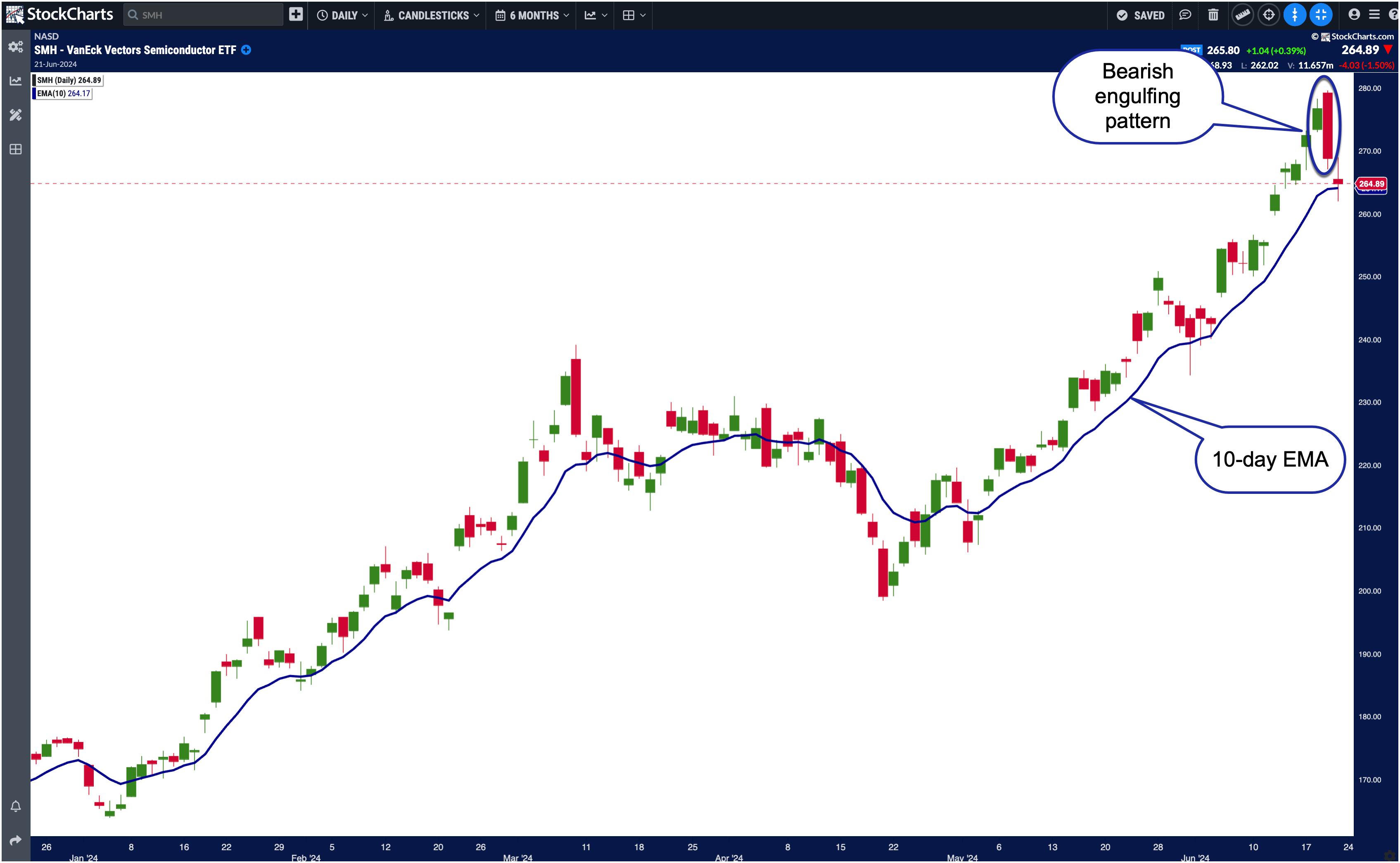The image size is (1400, 863).
Task: Open the alerts bell icon in sidebar
Action: coord(15,806)
